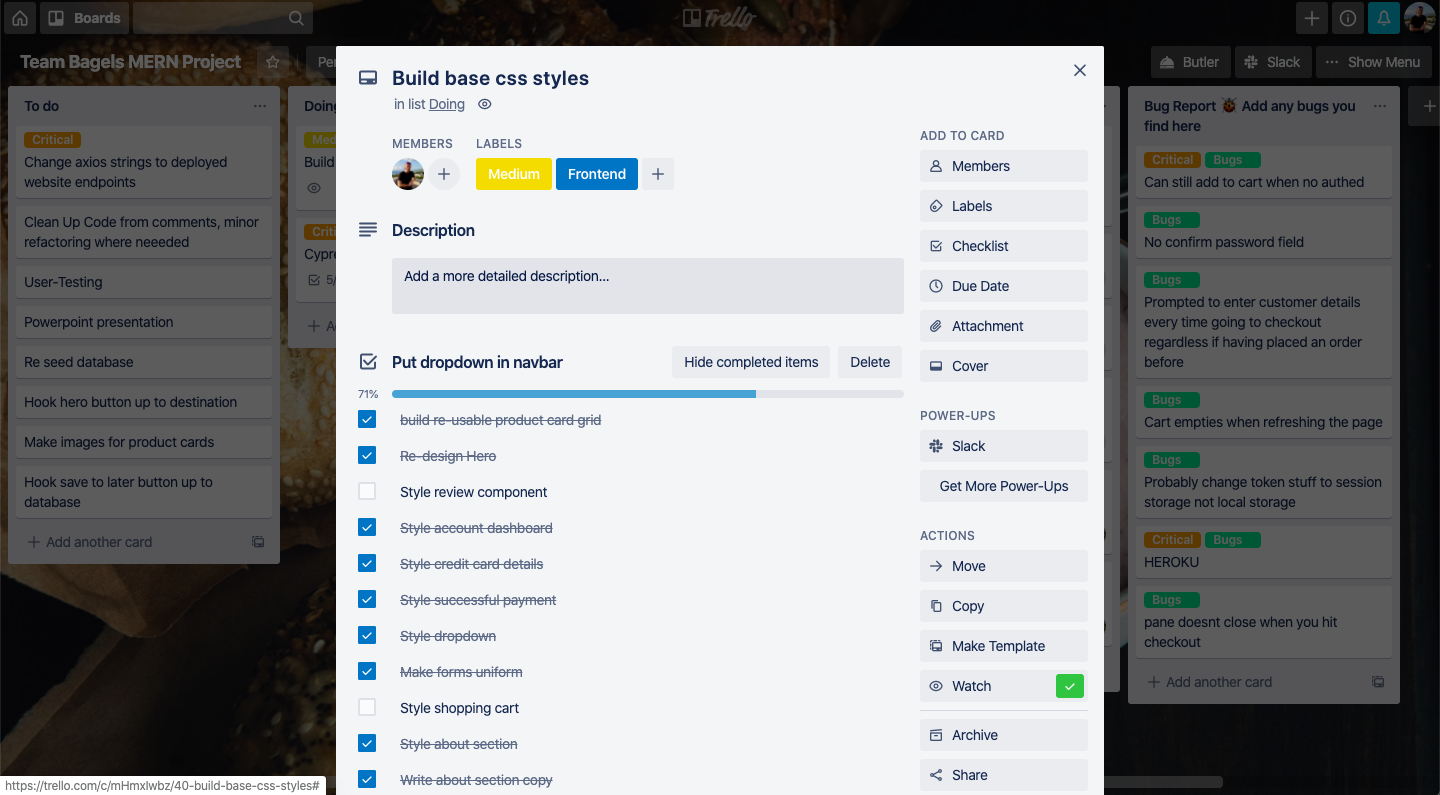Click the Archive action button
Viewport: 1440px width, 795px height.
pyautogui.click(x=1004, y=735)
